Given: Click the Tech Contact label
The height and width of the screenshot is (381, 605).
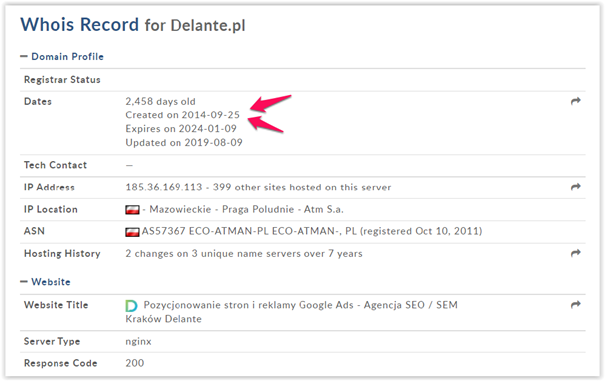Looking at the screenshot, I should click(x=56, y=165).
